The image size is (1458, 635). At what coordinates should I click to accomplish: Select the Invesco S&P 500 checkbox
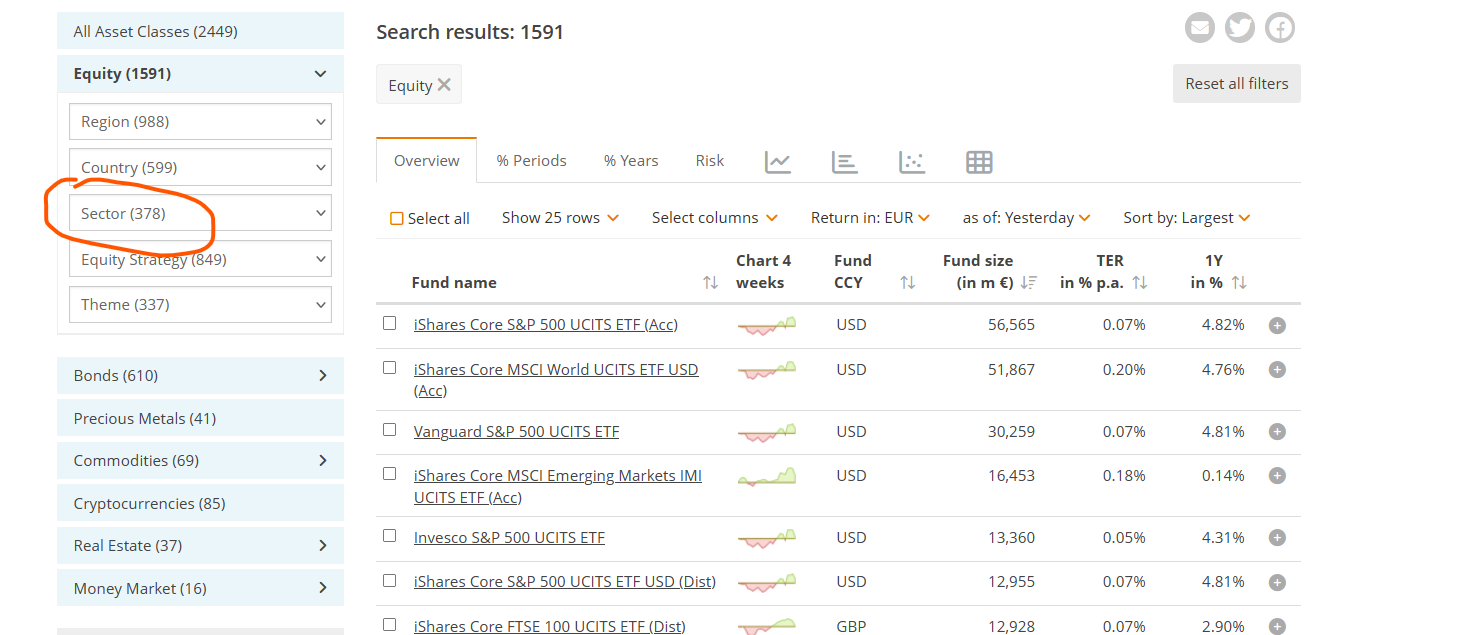click(390, 536)
